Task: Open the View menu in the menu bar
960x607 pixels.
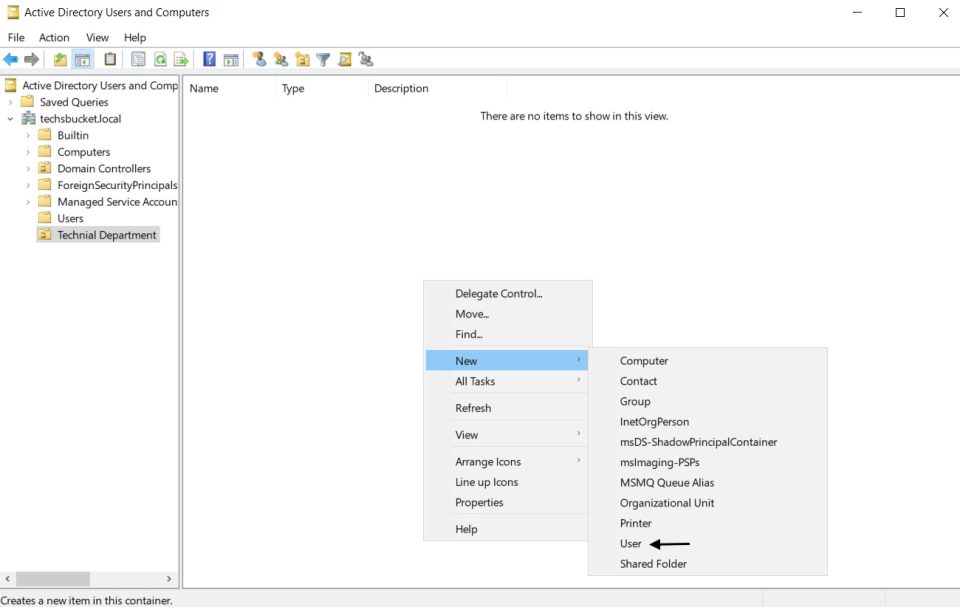Action: point(97,37)
